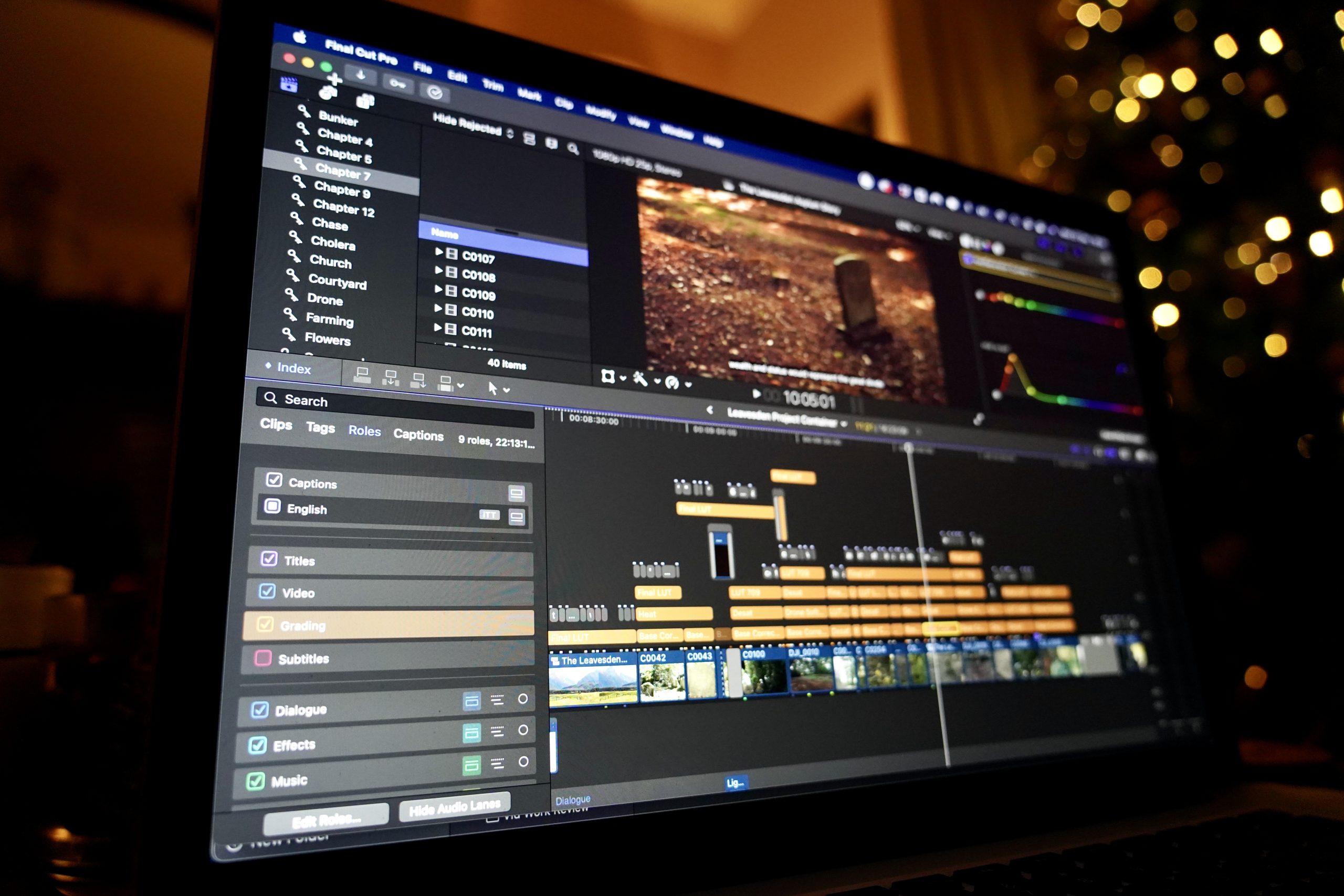Select the Chapter 4 keyword collection
The height and width of the screenshot is (896, 1344).
[x=345, y=137]
